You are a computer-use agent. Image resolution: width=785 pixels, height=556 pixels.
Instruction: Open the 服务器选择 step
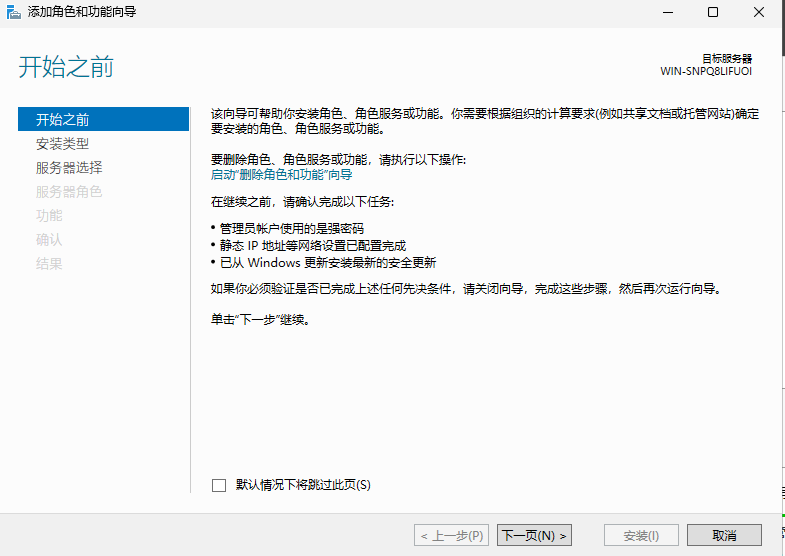tap(69, 168)
